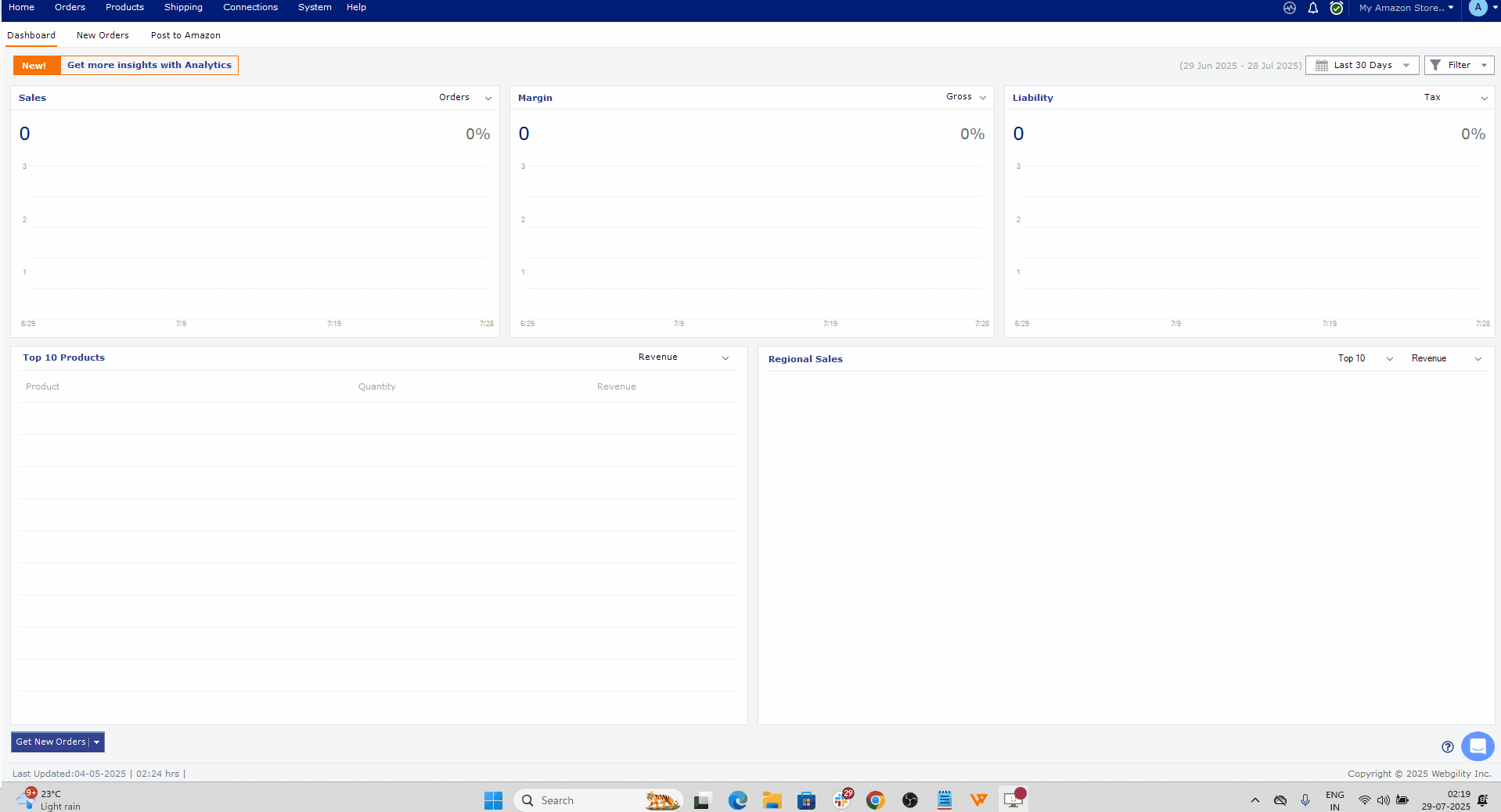Open the Webgility icon on the taskbar
The height and width of the screenshot is (812, 1501).
tap(978, 800)
